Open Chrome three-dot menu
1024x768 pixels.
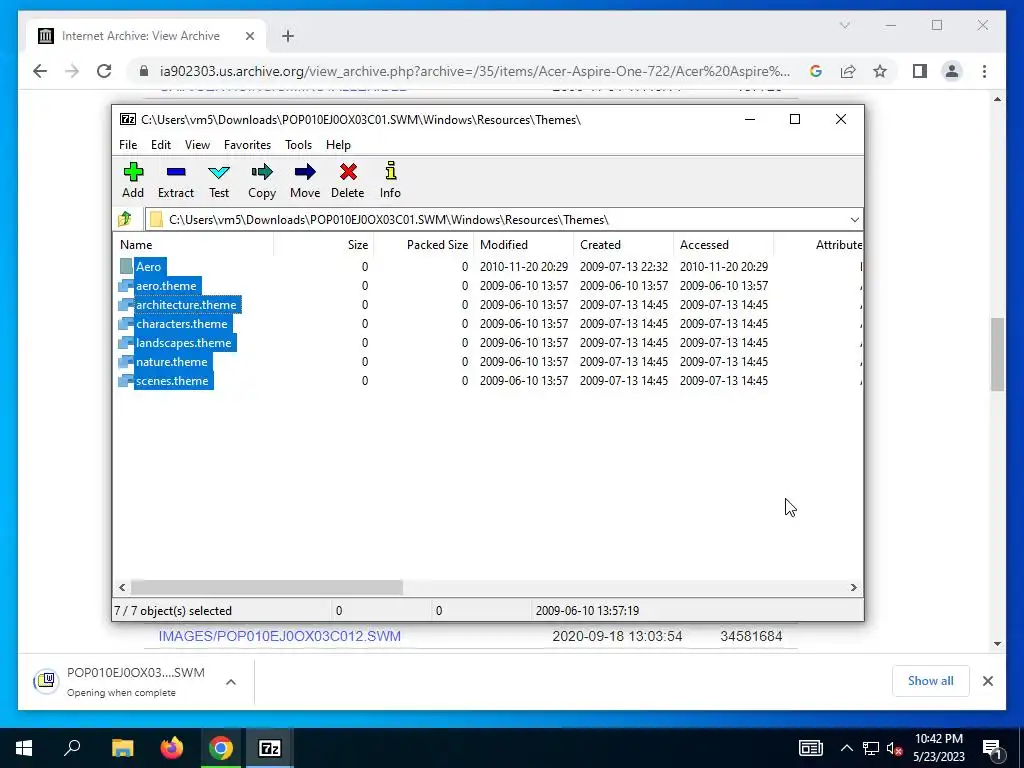point(984,71)
